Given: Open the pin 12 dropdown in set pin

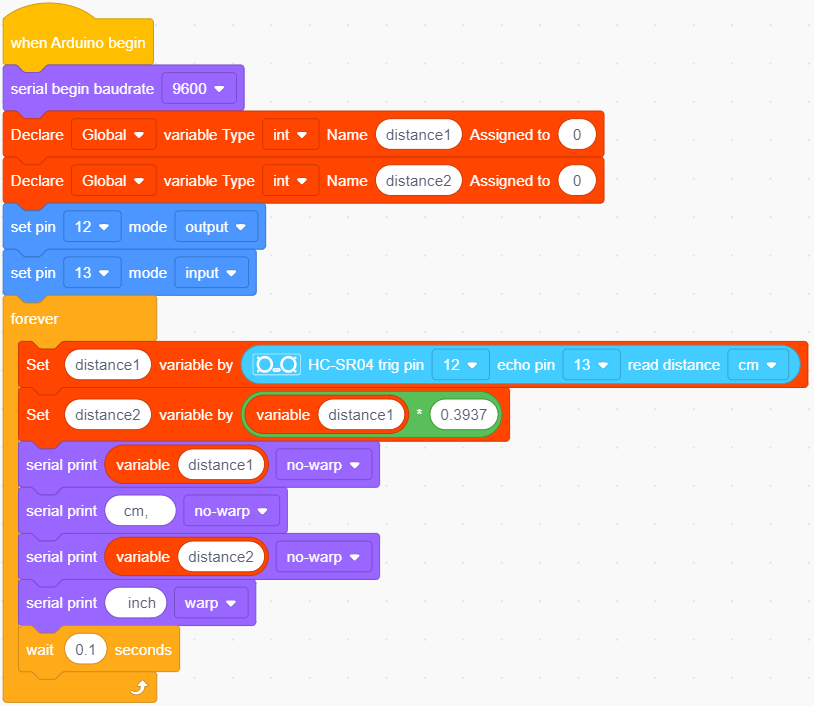Looking at the screenshot, I should (92, 227).
